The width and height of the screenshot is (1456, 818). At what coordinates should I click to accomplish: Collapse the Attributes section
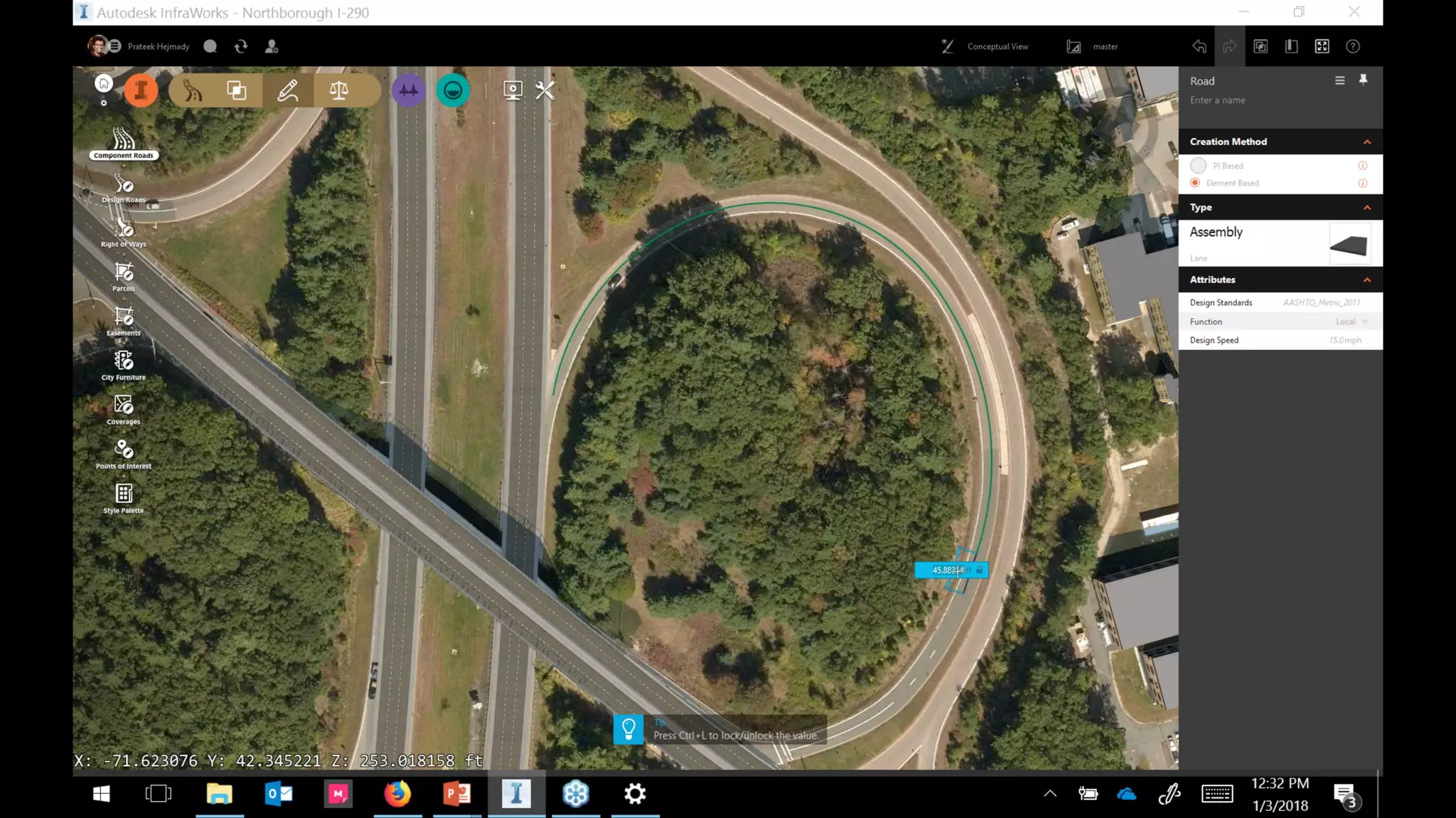1367,280
